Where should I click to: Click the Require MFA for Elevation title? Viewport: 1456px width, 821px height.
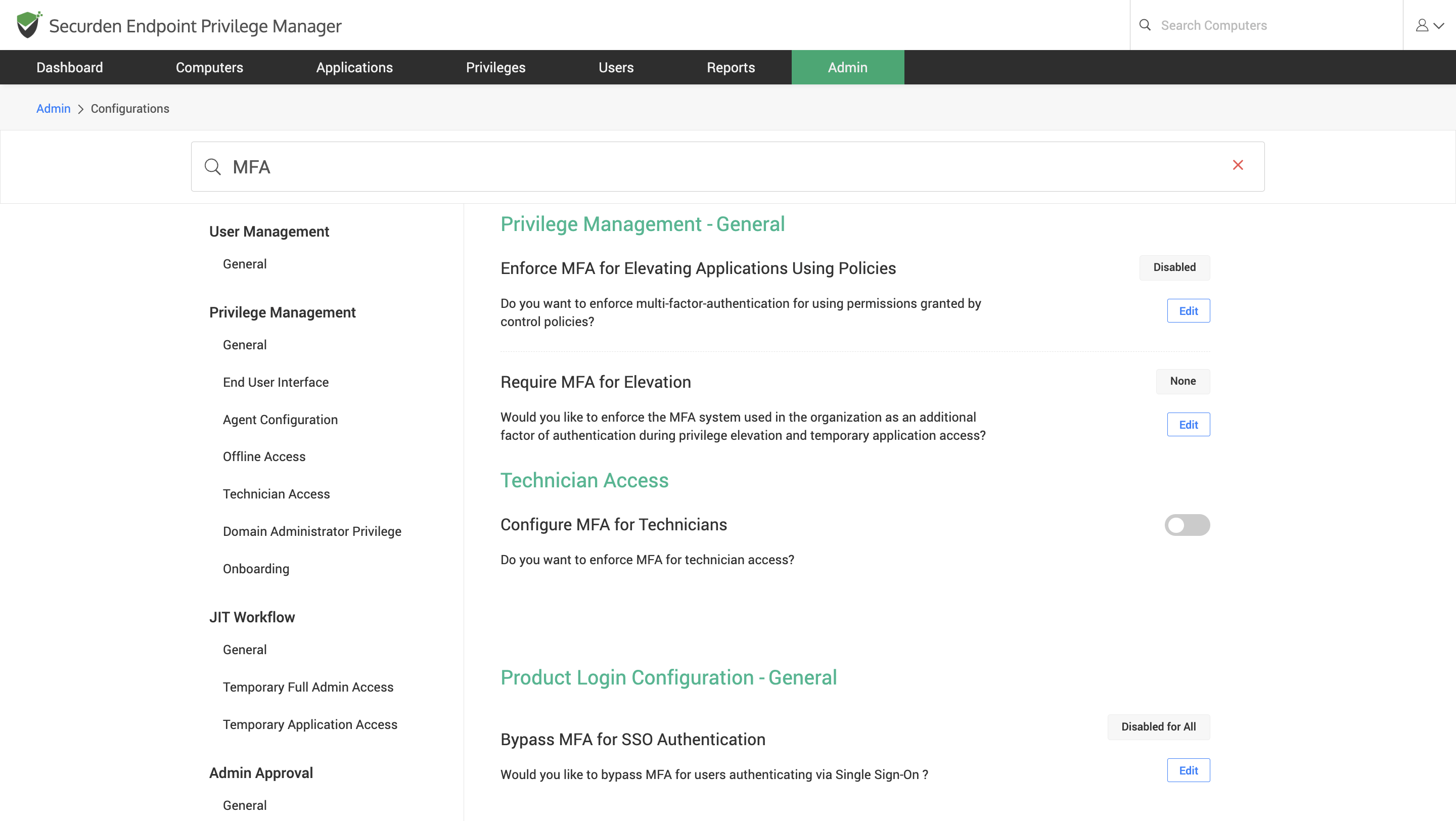(x=596, y=382)
